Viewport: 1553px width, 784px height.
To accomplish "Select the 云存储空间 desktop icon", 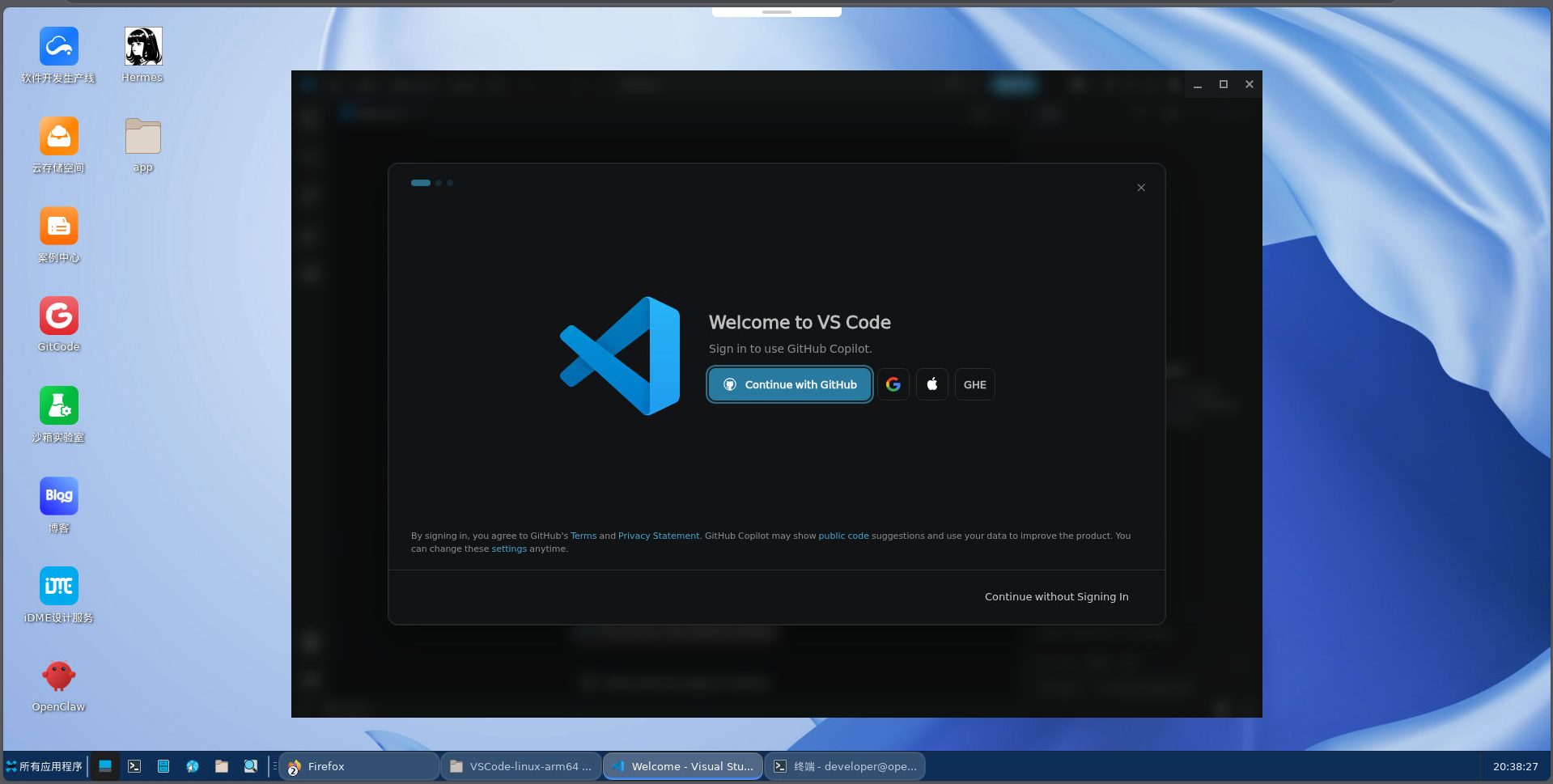I will point(58,146).
